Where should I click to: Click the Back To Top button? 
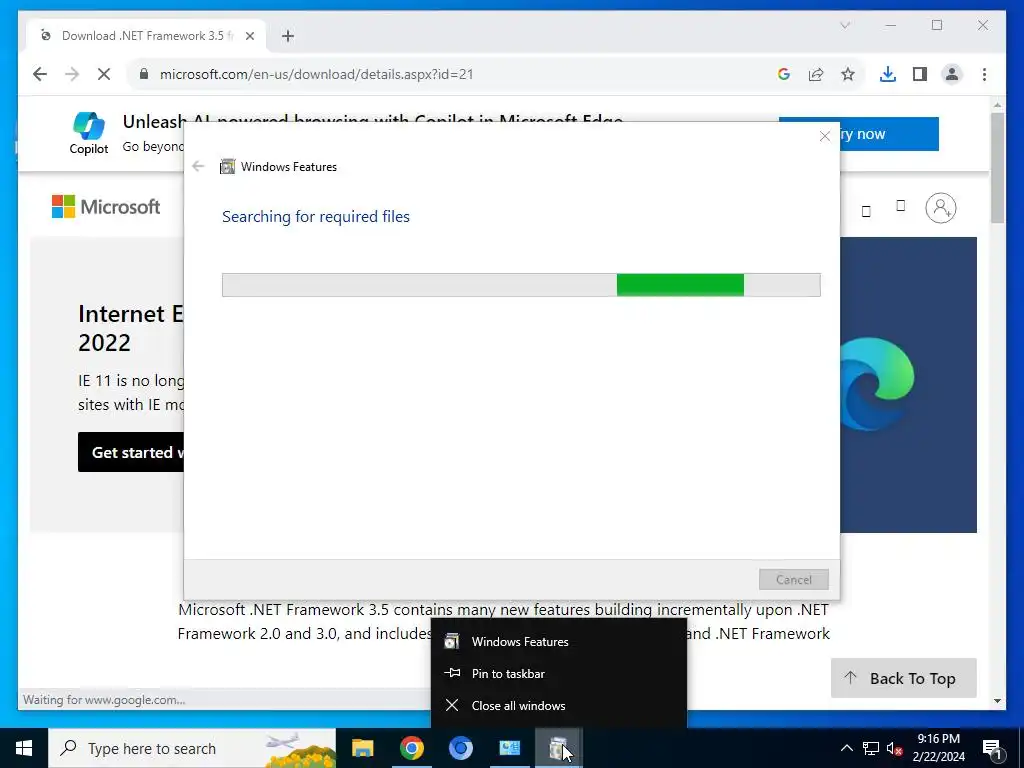(x=903, y=678)
